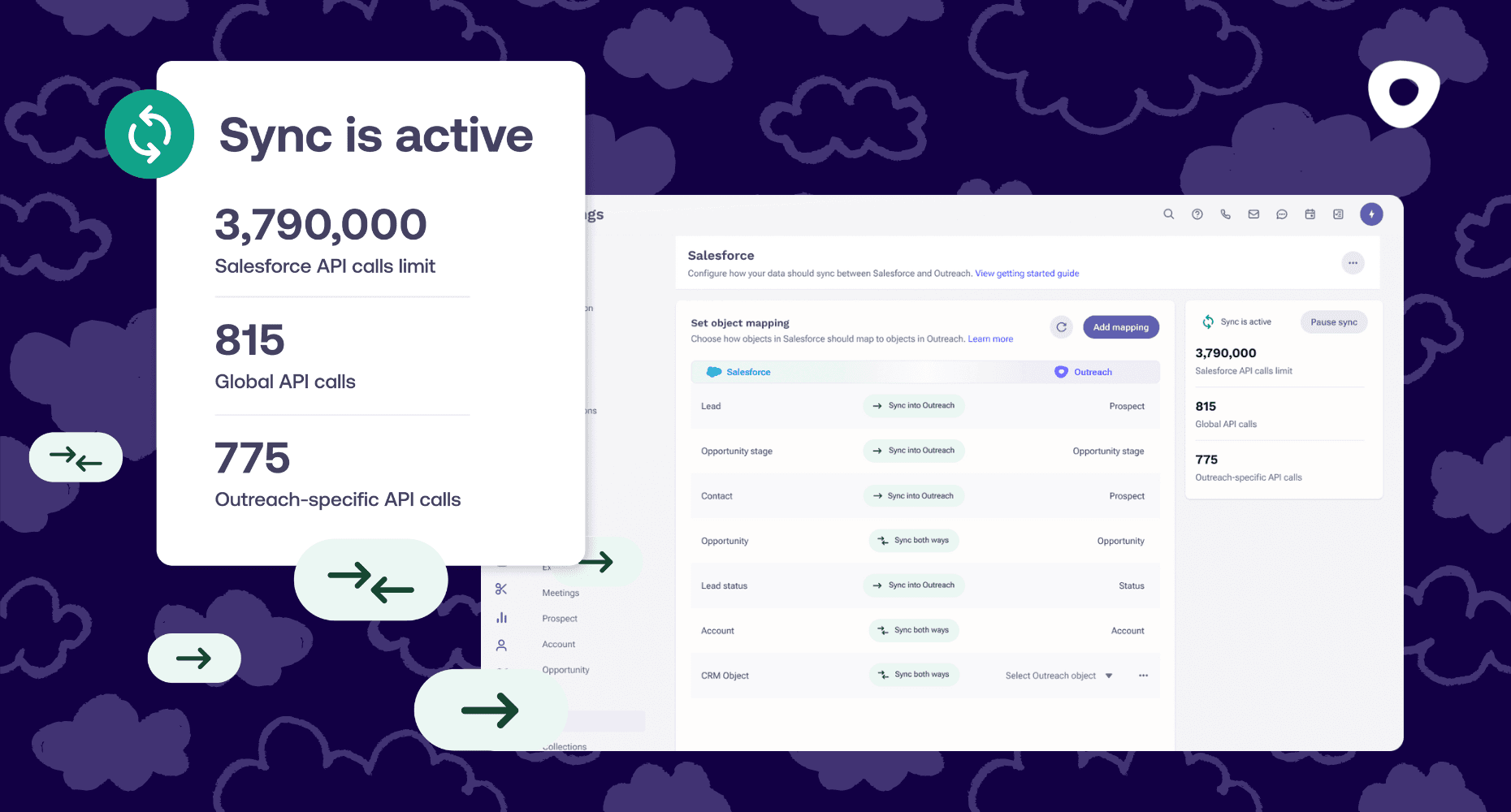Select Meetings in the sidebar
This screenshot has width=1511, height=812.
560,593
